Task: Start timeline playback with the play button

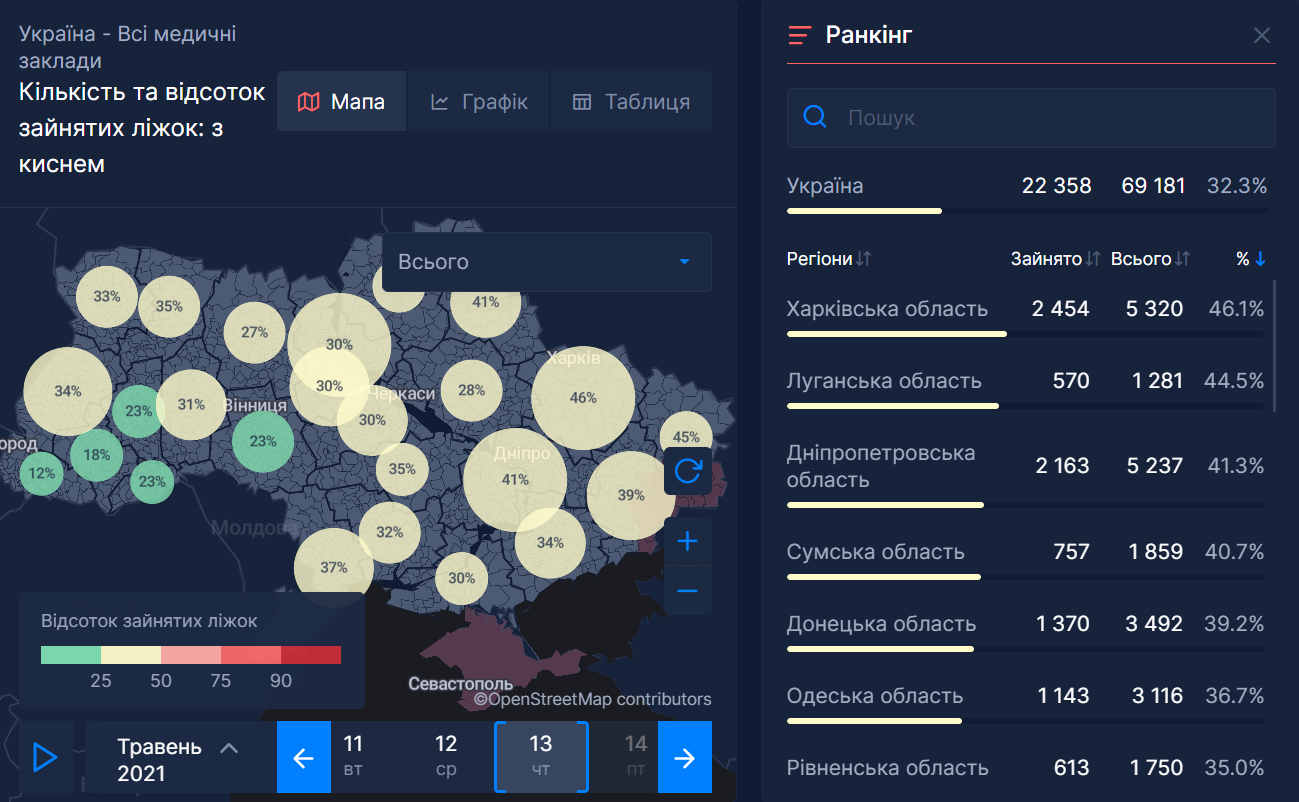Action: pyautogui.click(x=45, y=758)
